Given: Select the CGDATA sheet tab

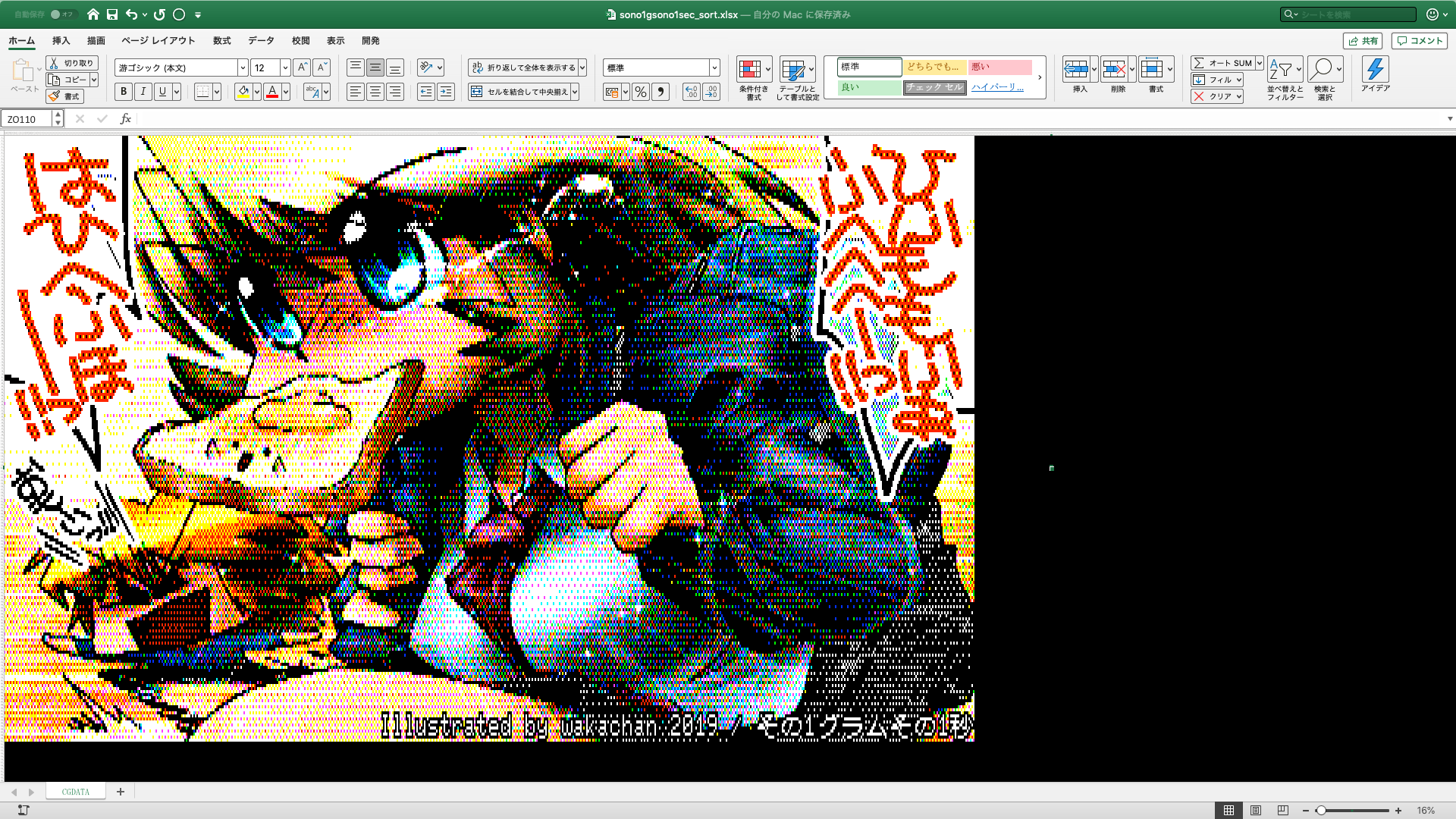Looking at the screenshot, I should 76,792.
